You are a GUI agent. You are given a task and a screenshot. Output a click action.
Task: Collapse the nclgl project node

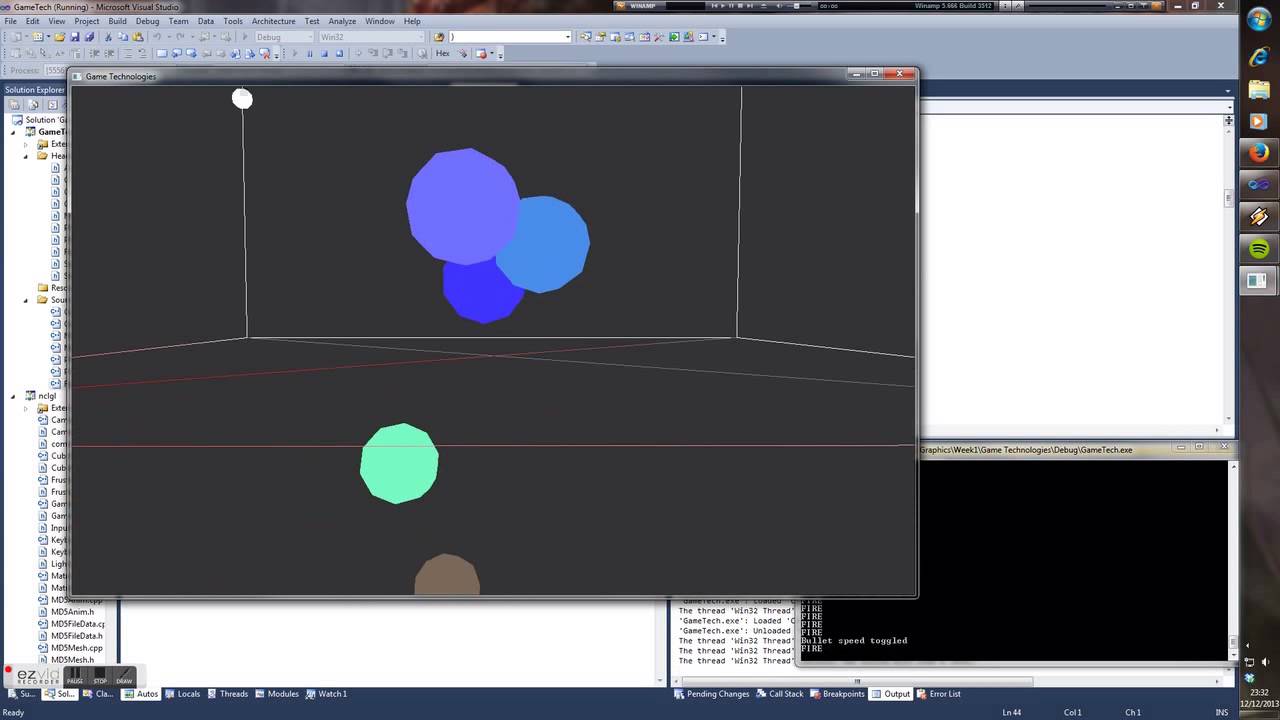[x=13, y=396]
